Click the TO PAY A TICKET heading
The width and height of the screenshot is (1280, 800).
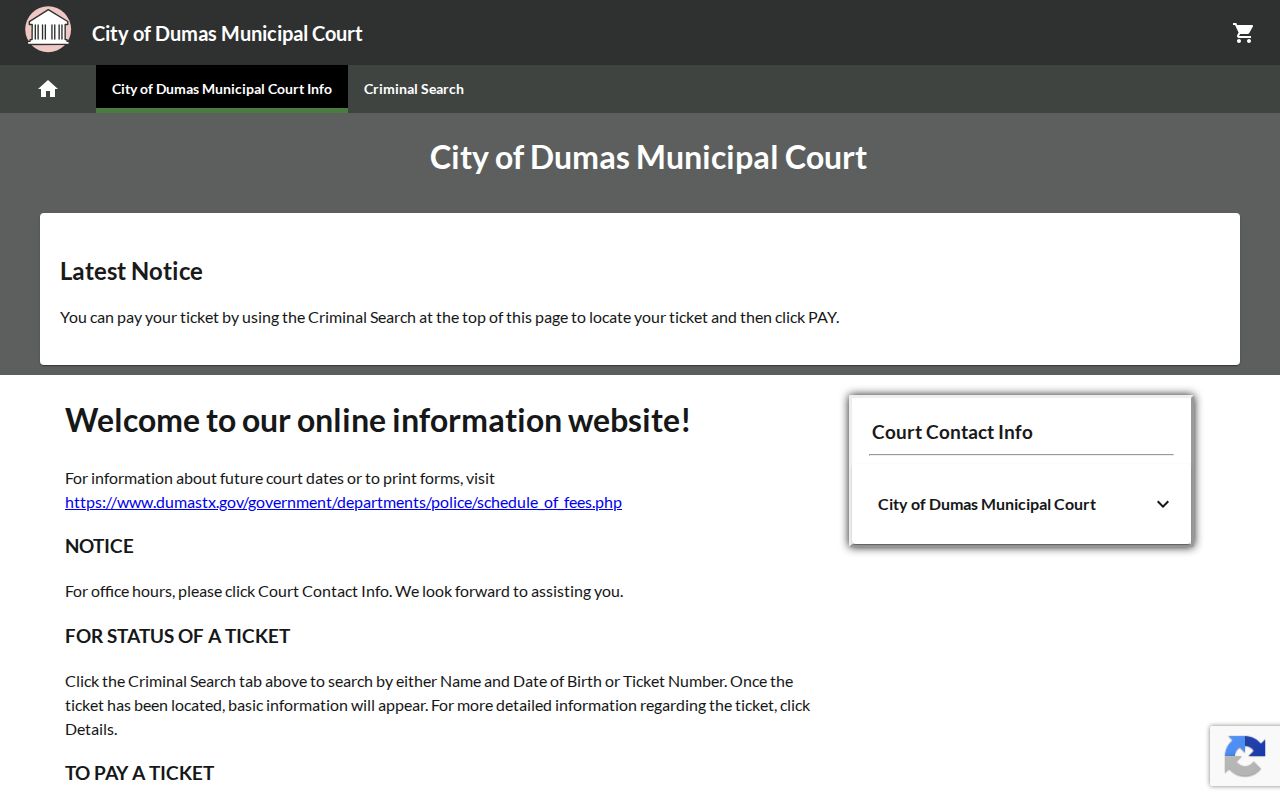click(x=139, y=773)
